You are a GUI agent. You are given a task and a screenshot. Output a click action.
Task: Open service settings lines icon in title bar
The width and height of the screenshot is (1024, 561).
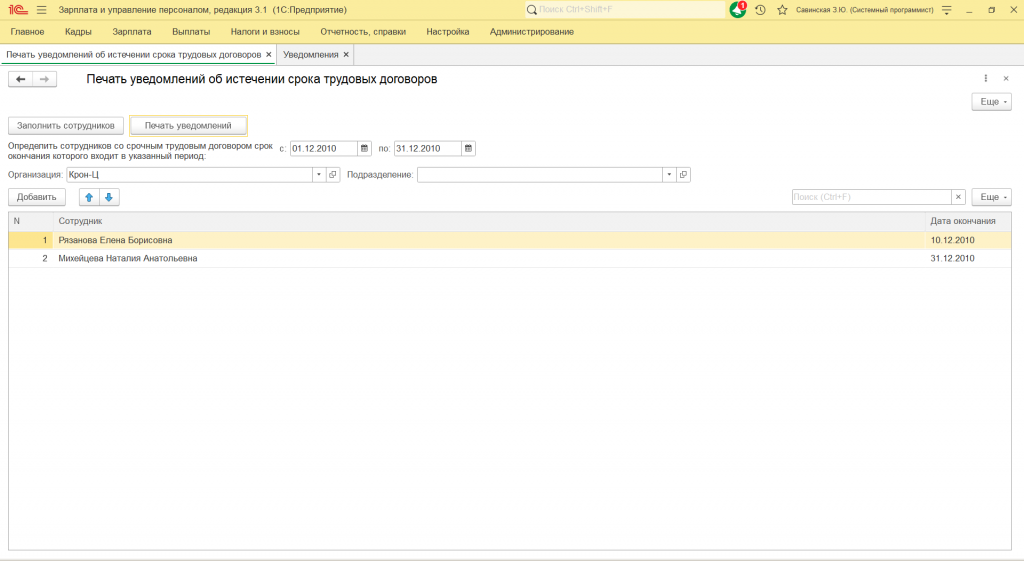(x=946, y=10)
